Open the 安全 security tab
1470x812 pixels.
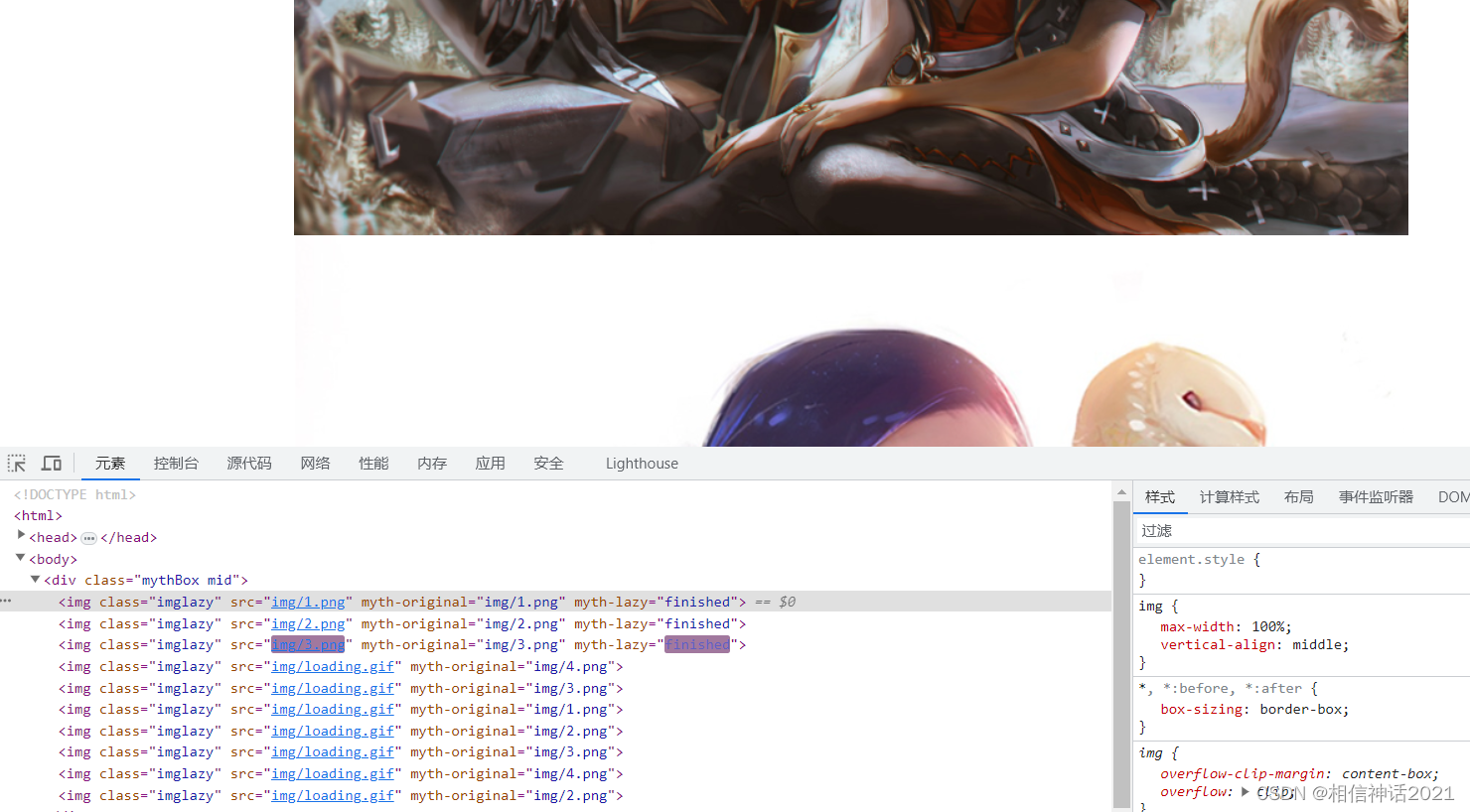(x=549, y=464)
